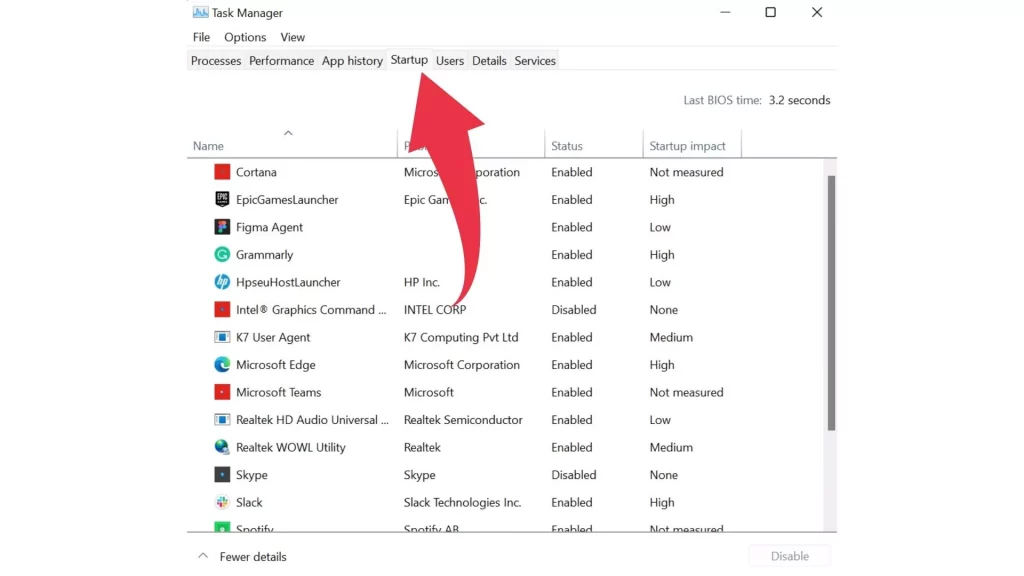1024x576 pixels.
Task: Click Not measured in Cortana row
Action: (686, 172)
